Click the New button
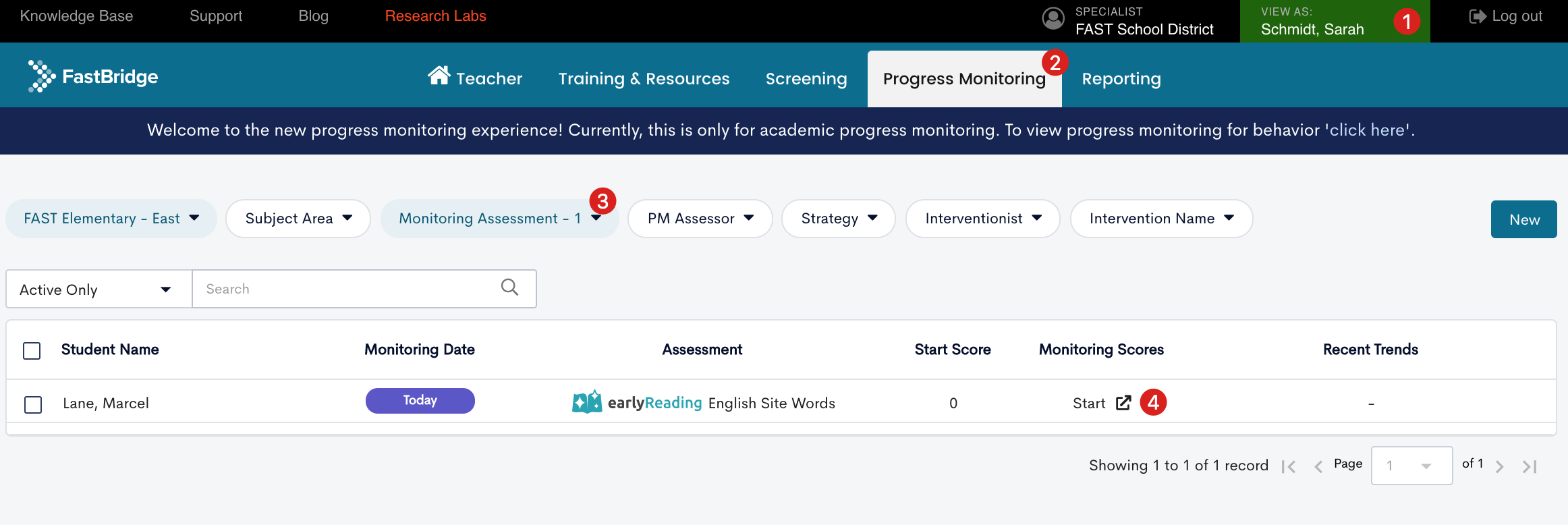The width and height of the screenshot is (1568, 525). coord(1524,219)
